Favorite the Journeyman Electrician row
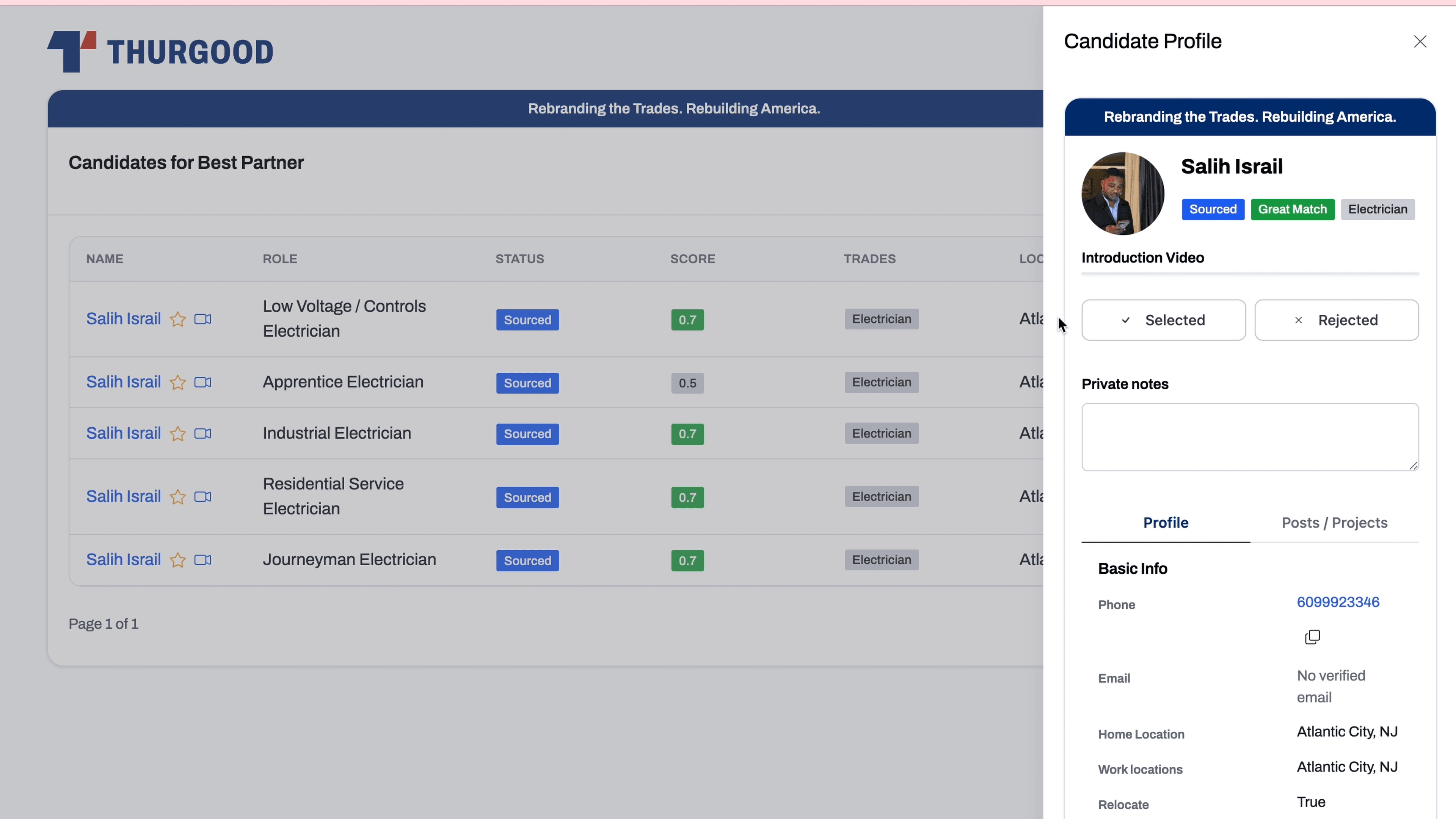This screenshot has width=1456, height=819. click(177, 560)
